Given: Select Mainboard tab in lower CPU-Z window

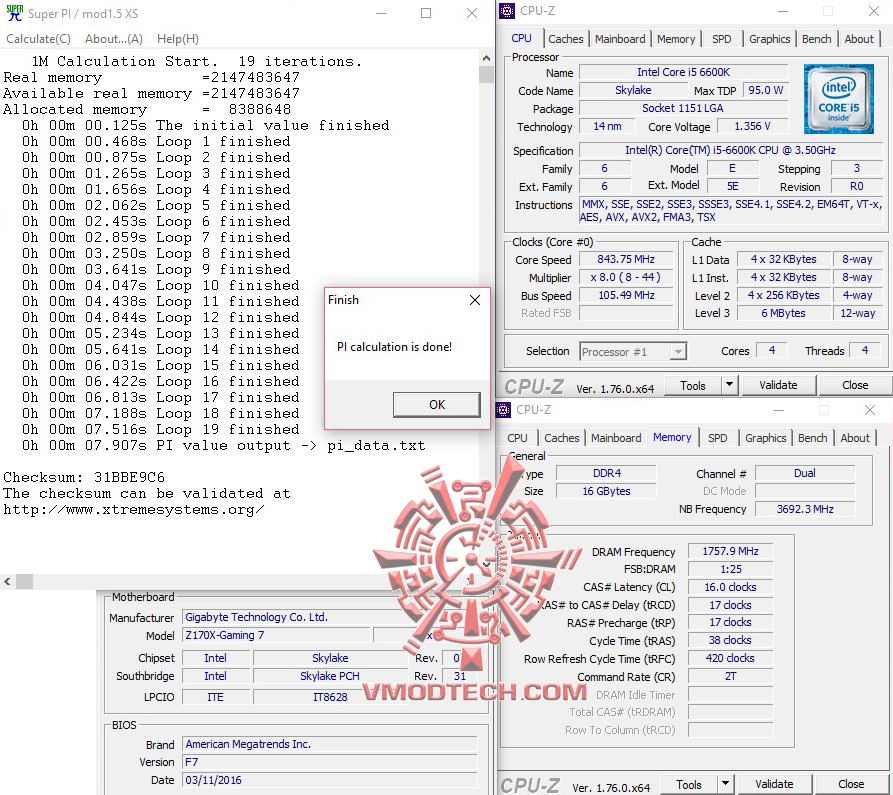Looking at the screenshot, I should click(616, 438).
